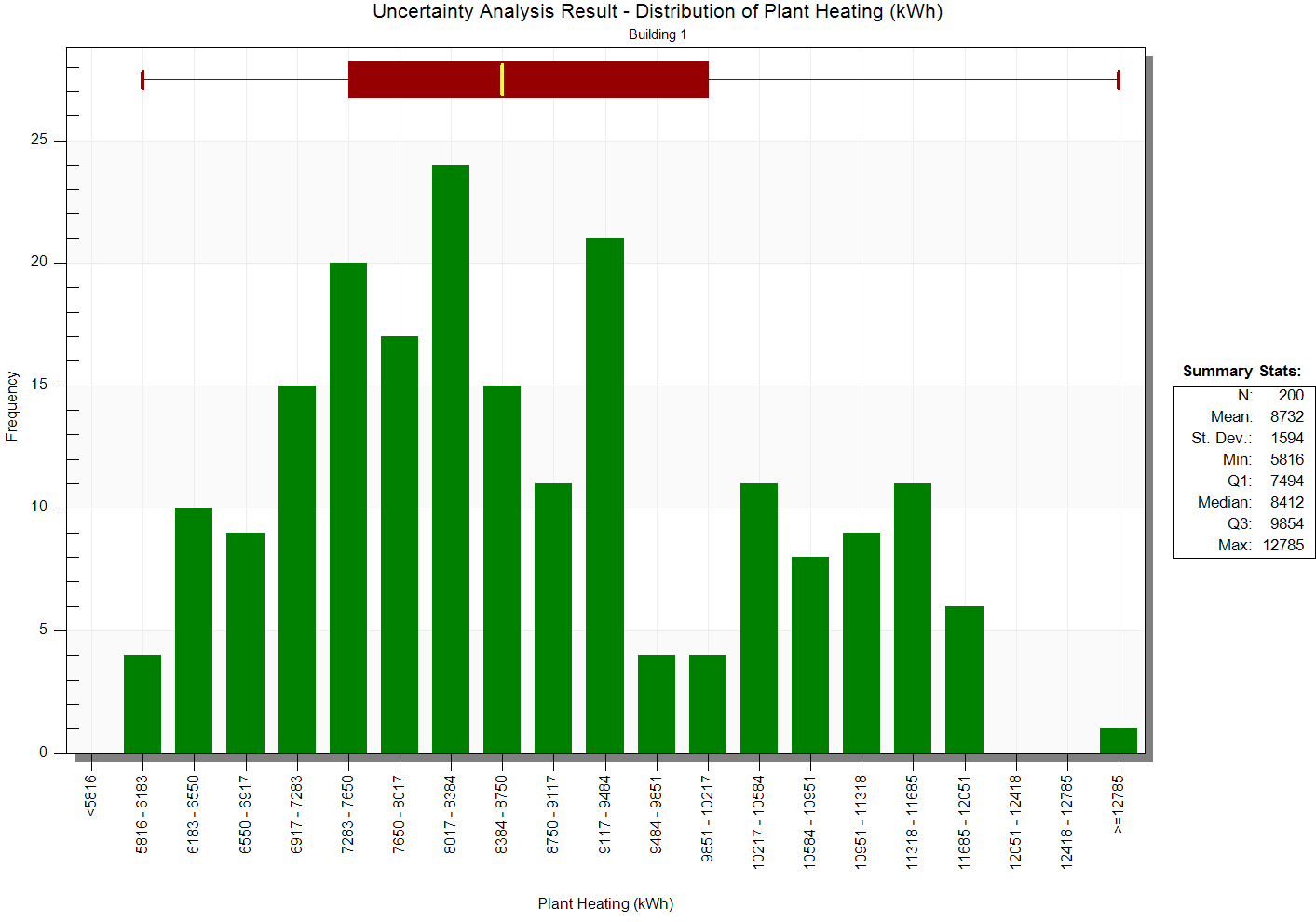Select the dark red interquartile box

coord(605,80)
